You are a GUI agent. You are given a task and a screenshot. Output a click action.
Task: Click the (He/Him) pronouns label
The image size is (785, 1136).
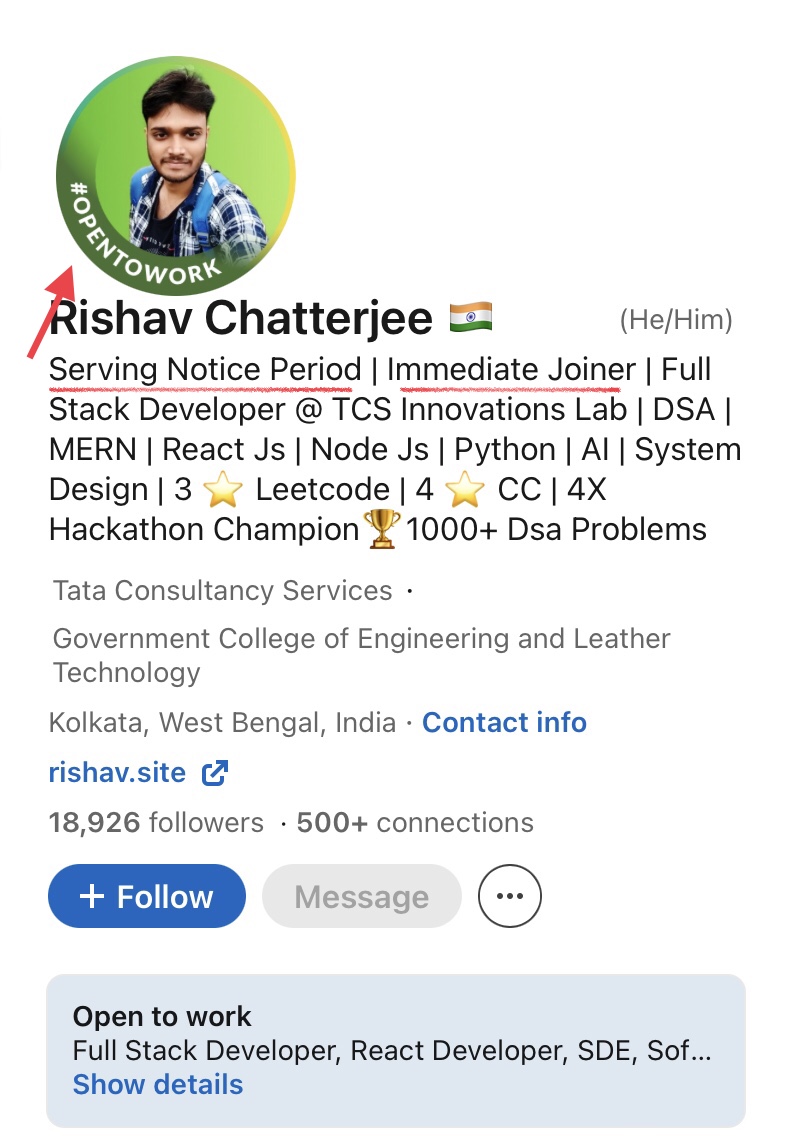point(676,320)
